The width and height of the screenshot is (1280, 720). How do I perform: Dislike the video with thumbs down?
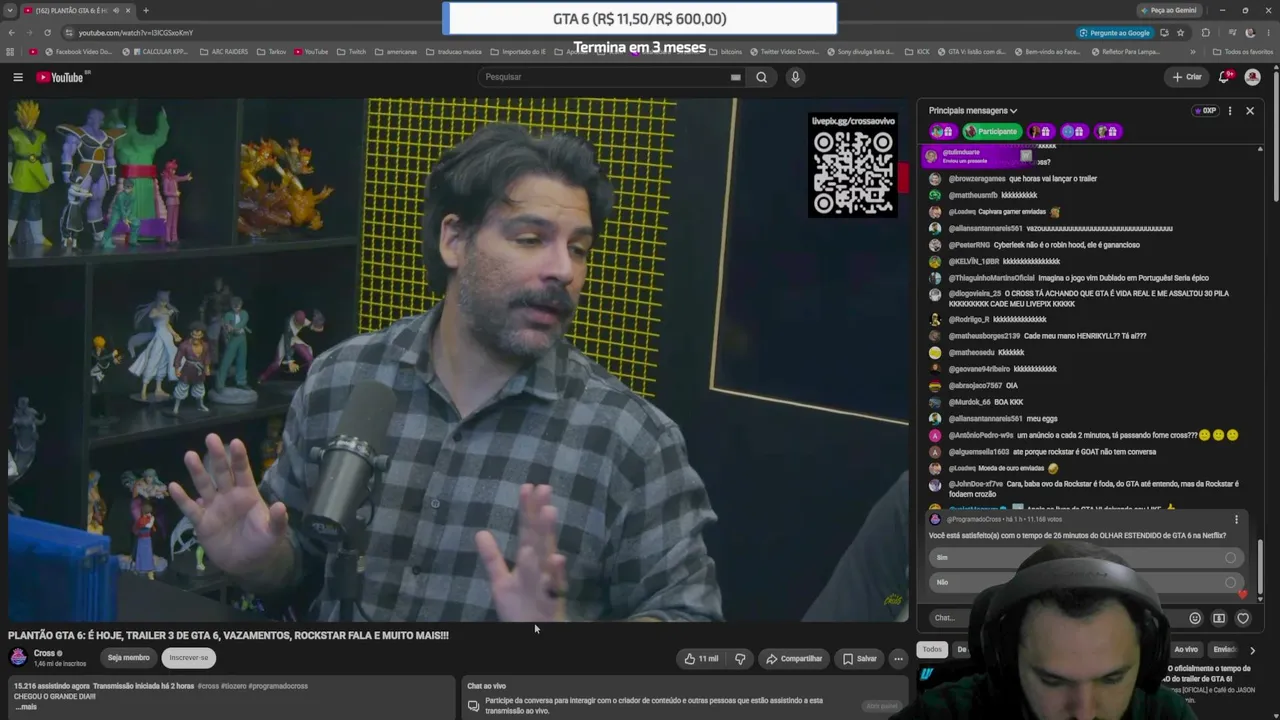click(x=740, y=658)
